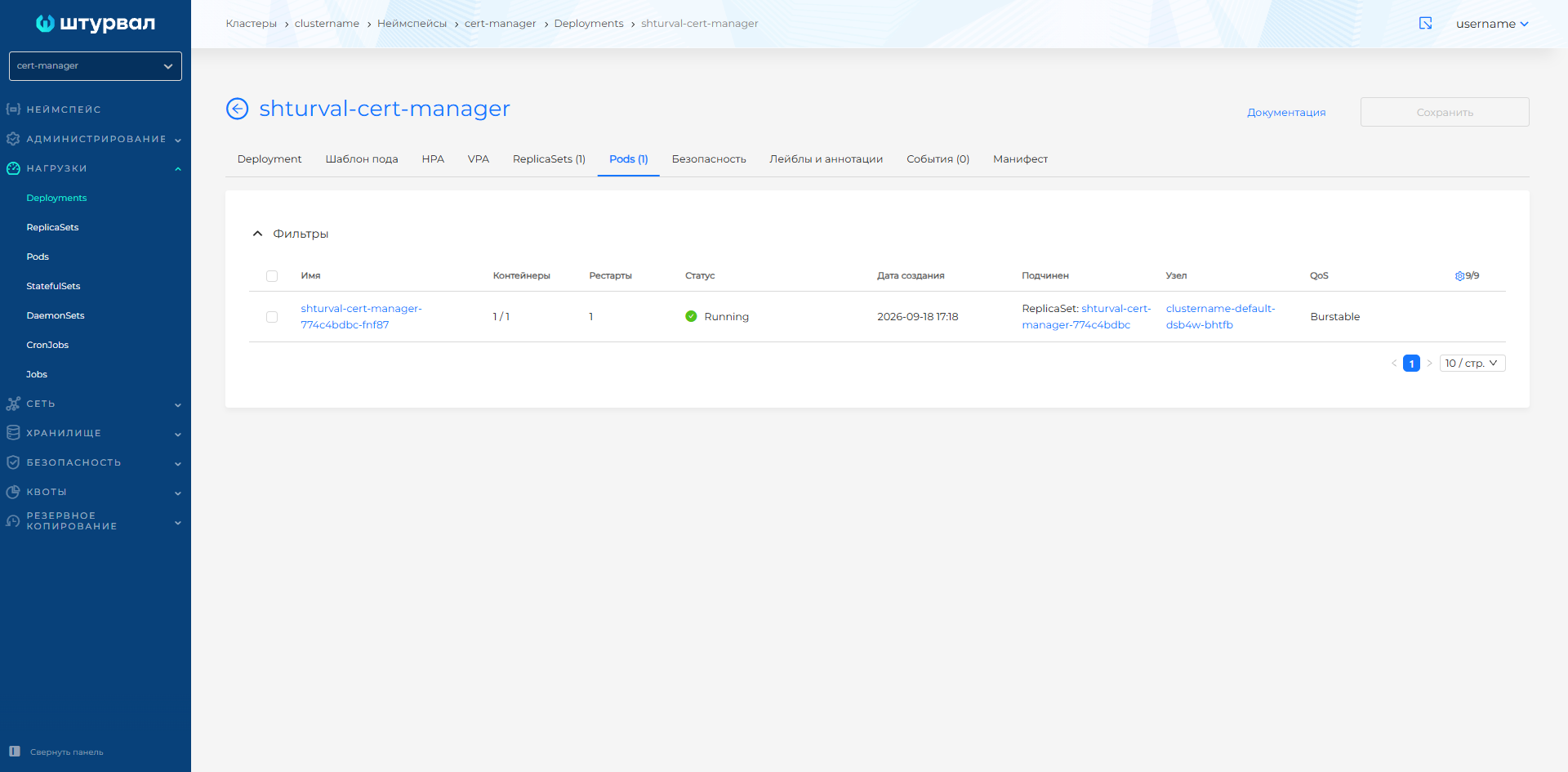Tick the select-all checkbox in table header
This screenshot has width=1568, height=772.
coord(272,276)
